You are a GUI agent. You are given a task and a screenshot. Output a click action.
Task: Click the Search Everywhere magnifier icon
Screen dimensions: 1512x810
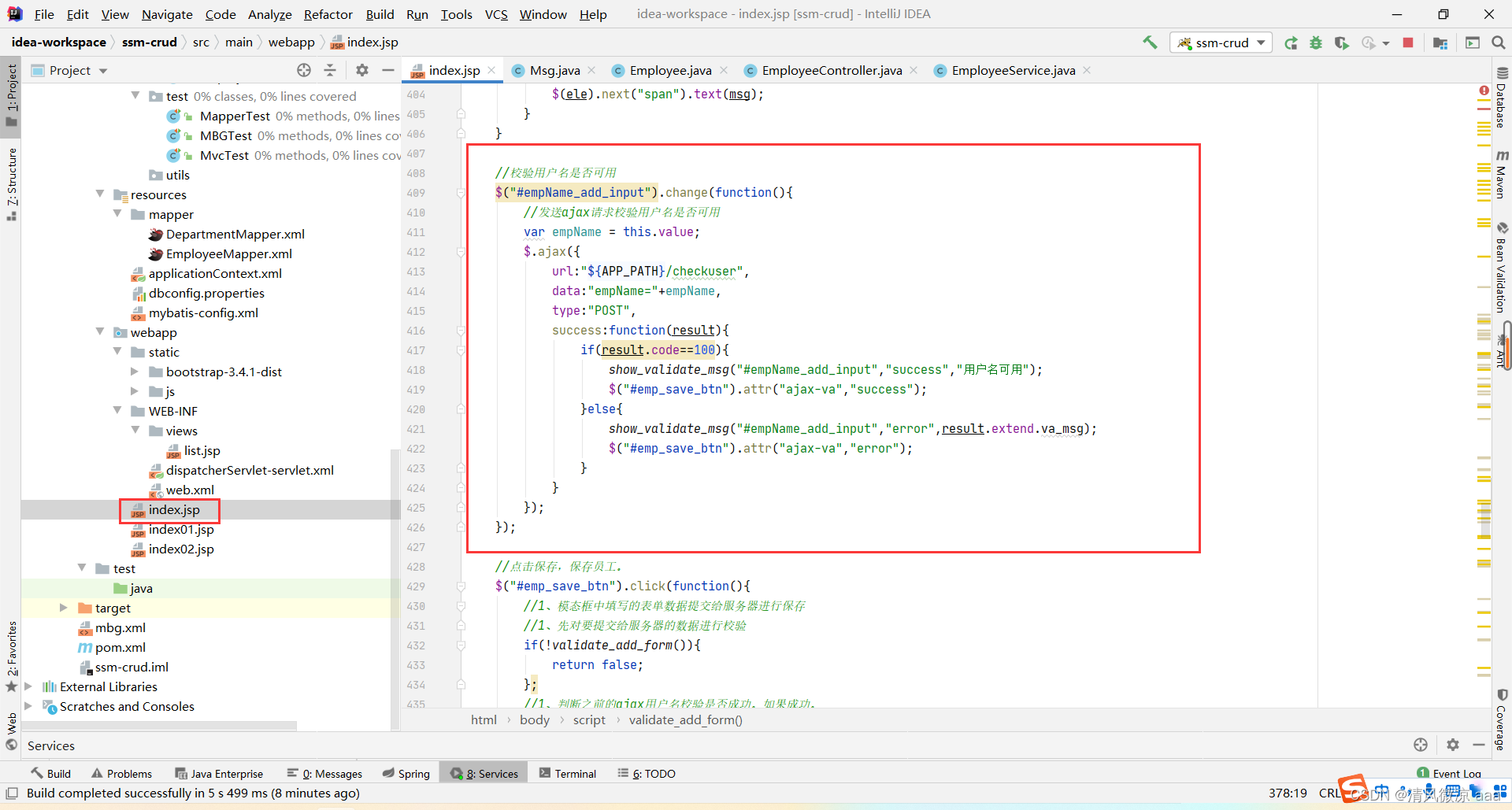pos(1499,43)
